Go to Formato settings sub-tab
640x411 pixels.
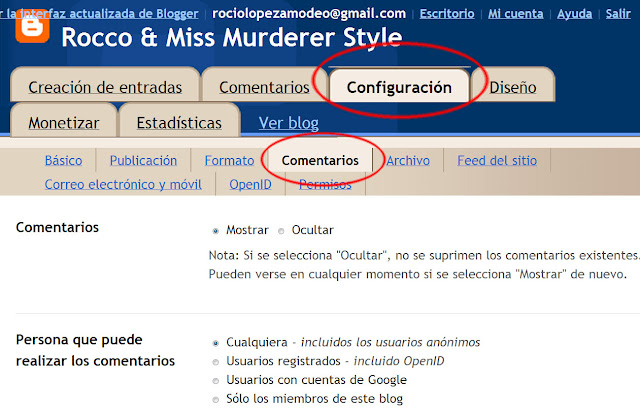tap(229, 160)
